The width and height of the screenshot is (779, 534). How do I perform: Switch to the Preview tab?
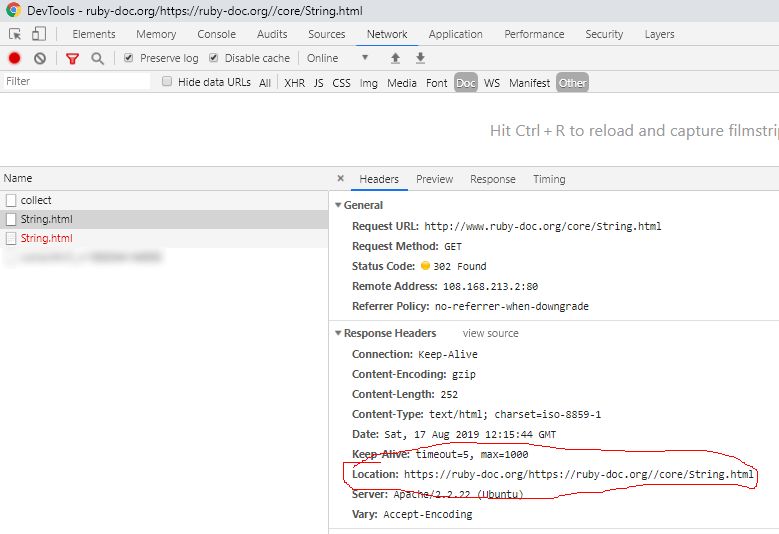coord(434,179)
